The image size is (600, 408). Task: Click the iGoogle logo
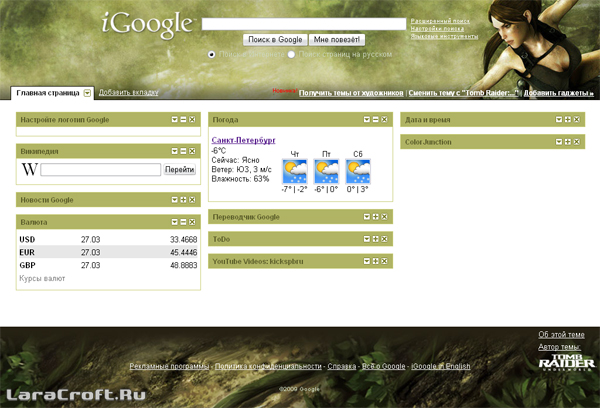[148, 24]
